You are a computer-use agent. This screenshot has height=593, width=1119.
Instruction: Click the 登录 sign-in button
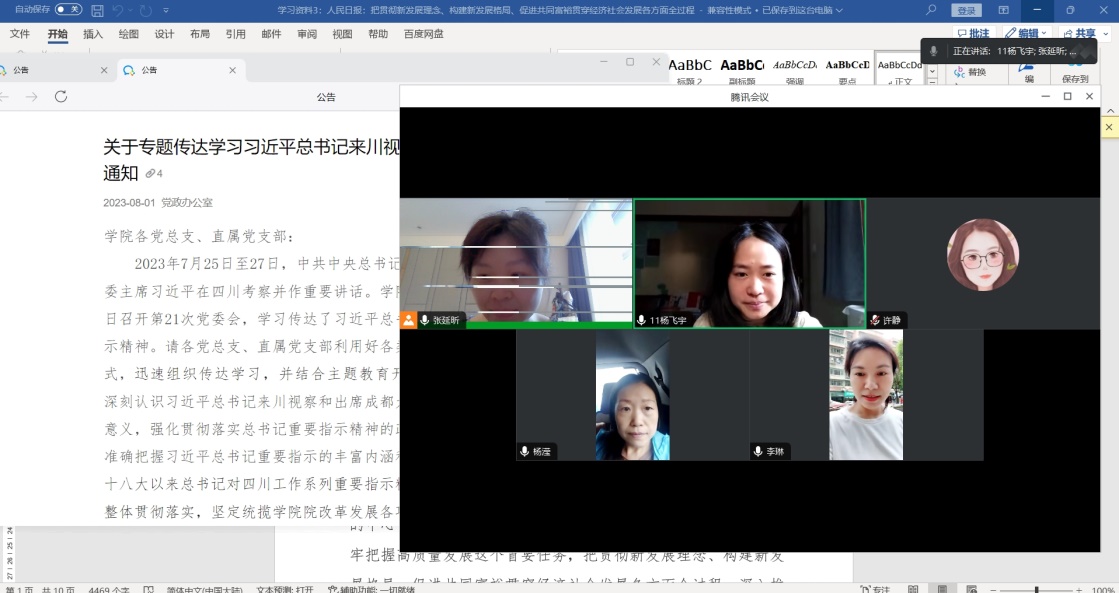[966, 10]
